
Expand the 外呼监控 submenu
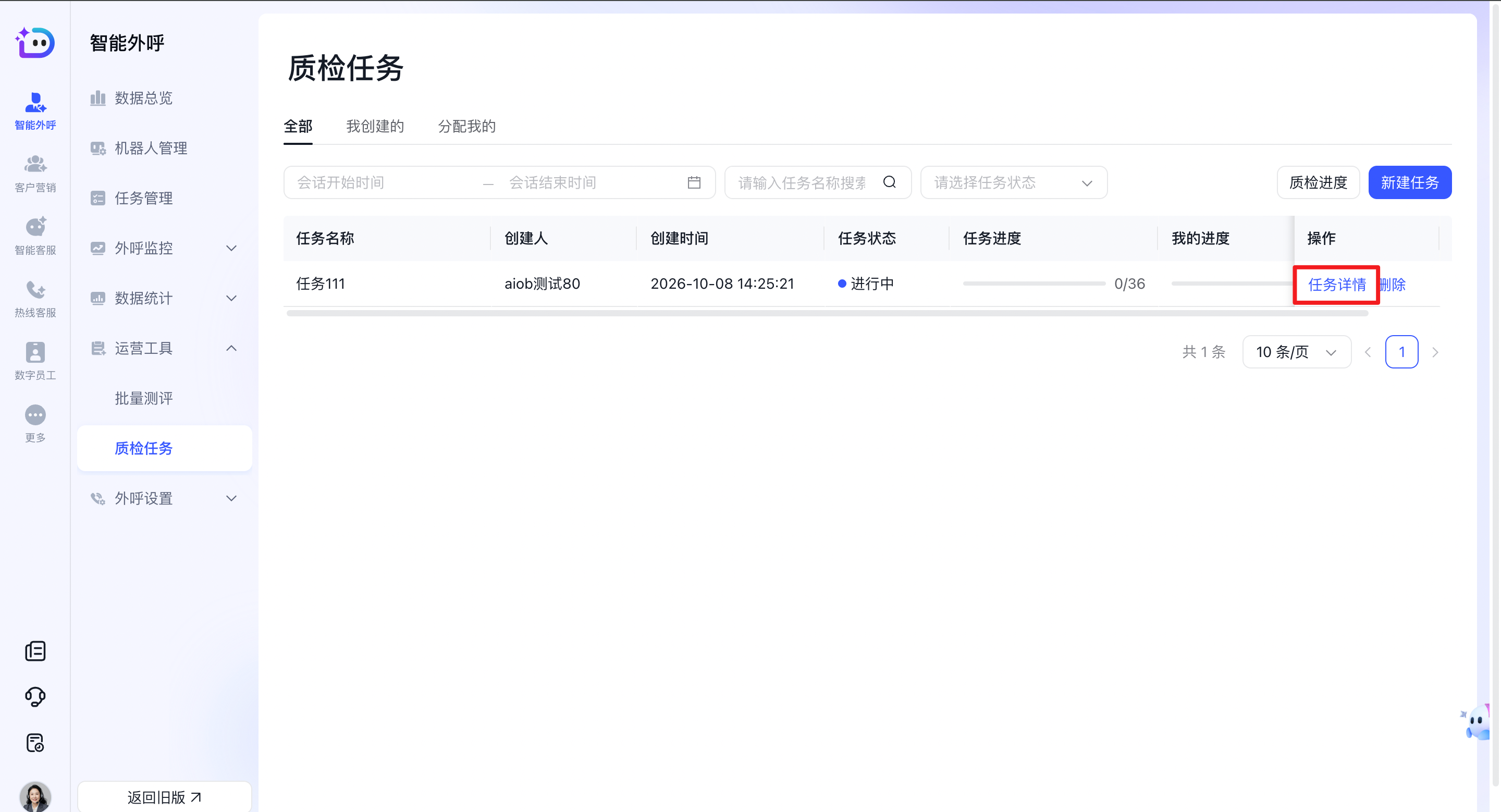click(164, 248)
